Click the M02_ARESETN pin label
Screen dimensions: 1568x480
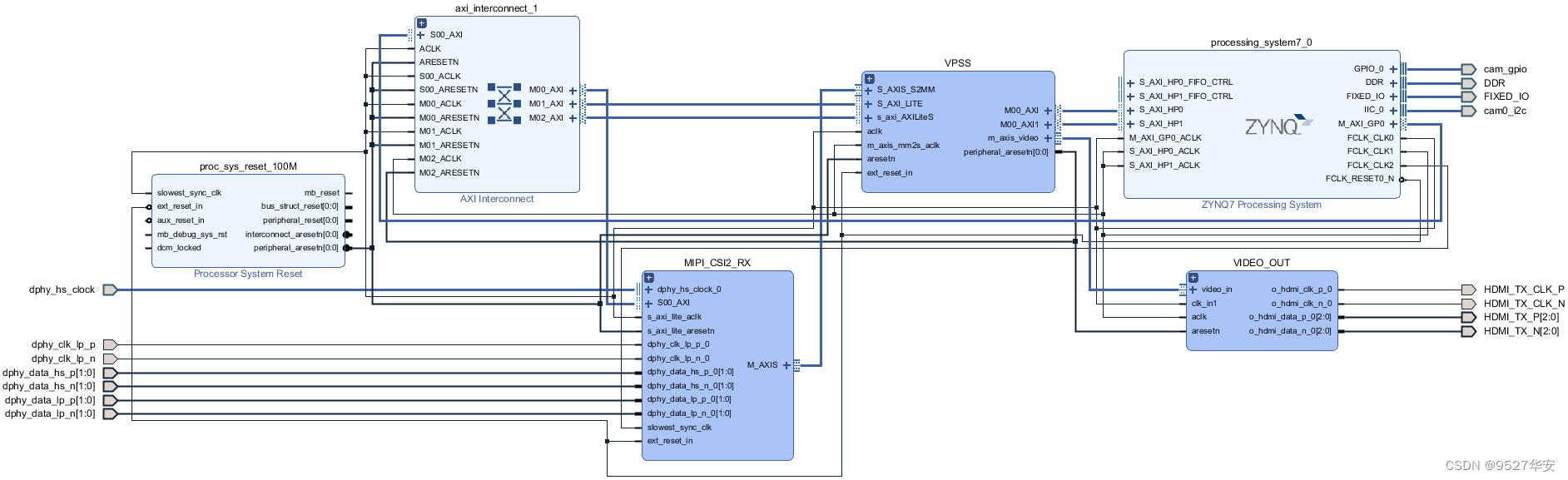pyautogui.click(x=449, y=173)
